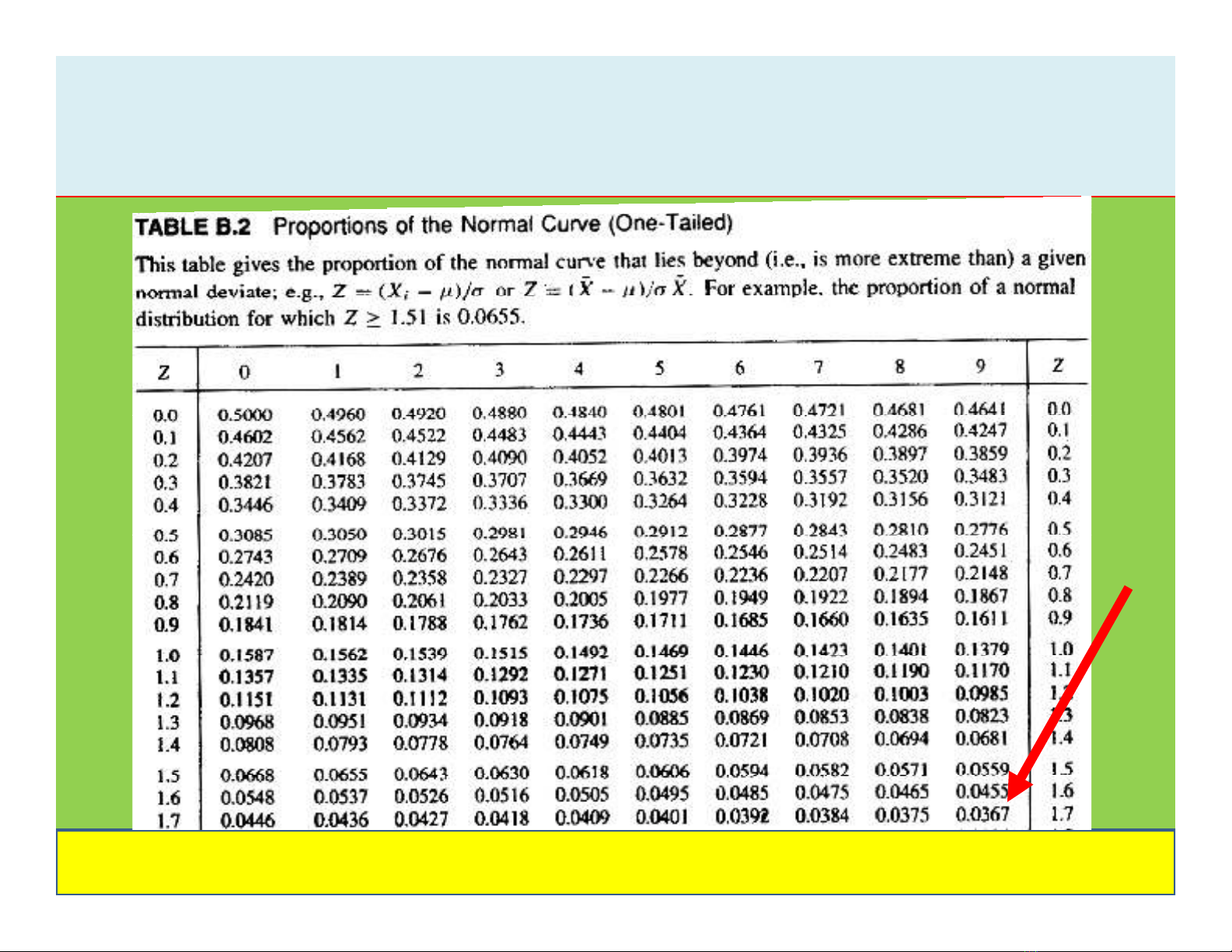1232x952 pixels.
Task: Select the value 0.5000 in the table
Action: pos(245,415)
